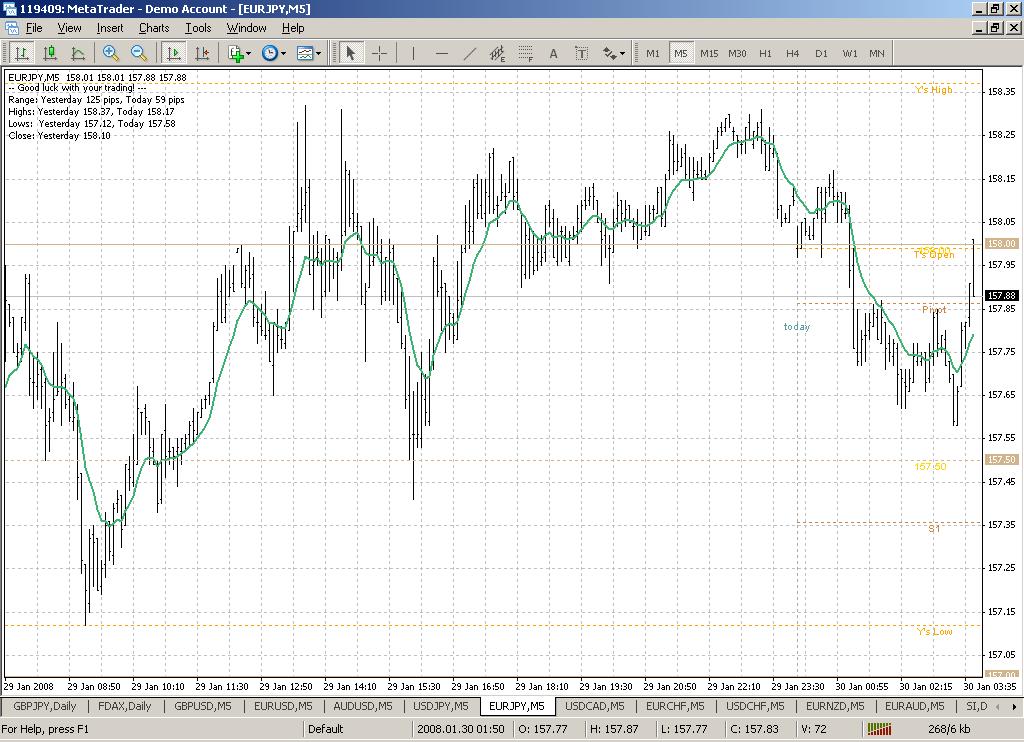Click the zoom in magnifier

tap(111, 53)
